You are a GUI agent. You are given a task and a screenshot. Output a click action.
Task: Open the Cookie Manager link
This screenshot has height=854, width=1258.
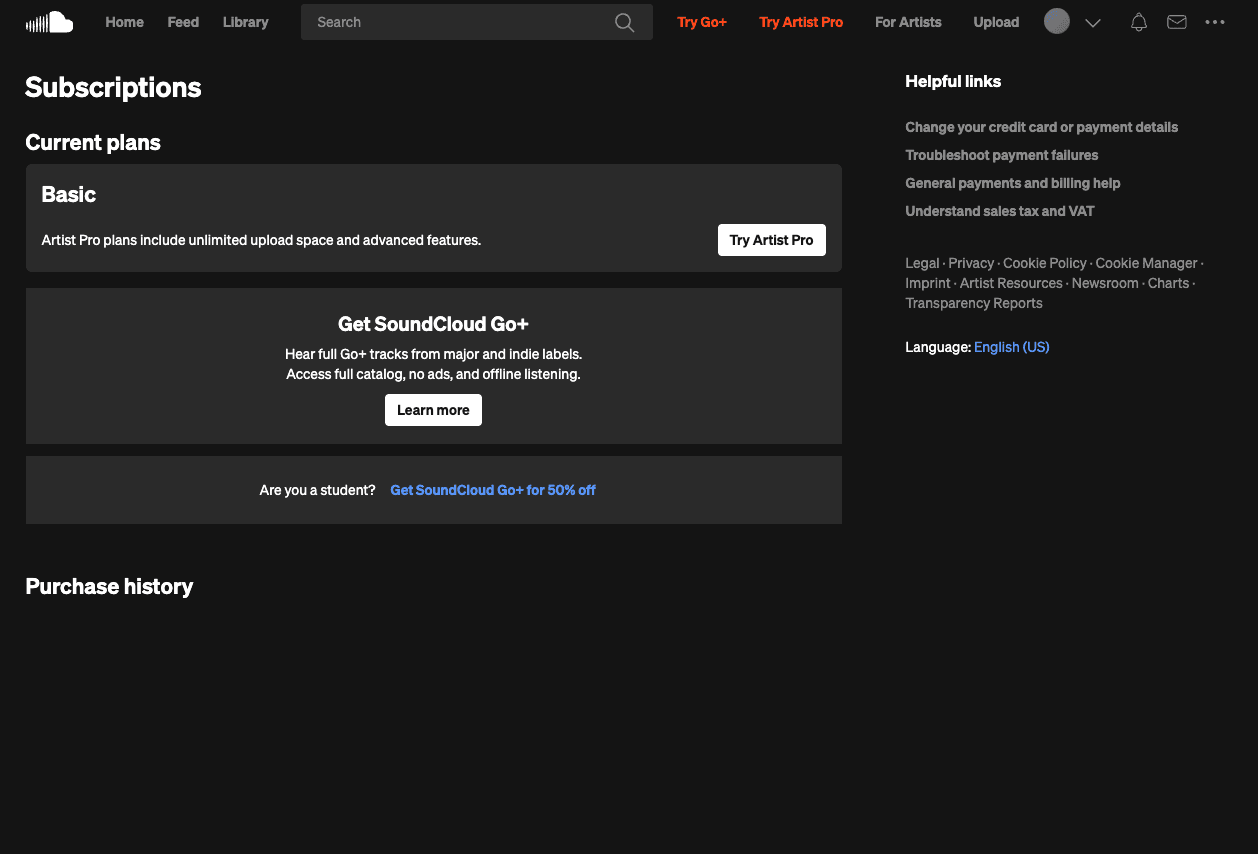tap(1146, 263)
